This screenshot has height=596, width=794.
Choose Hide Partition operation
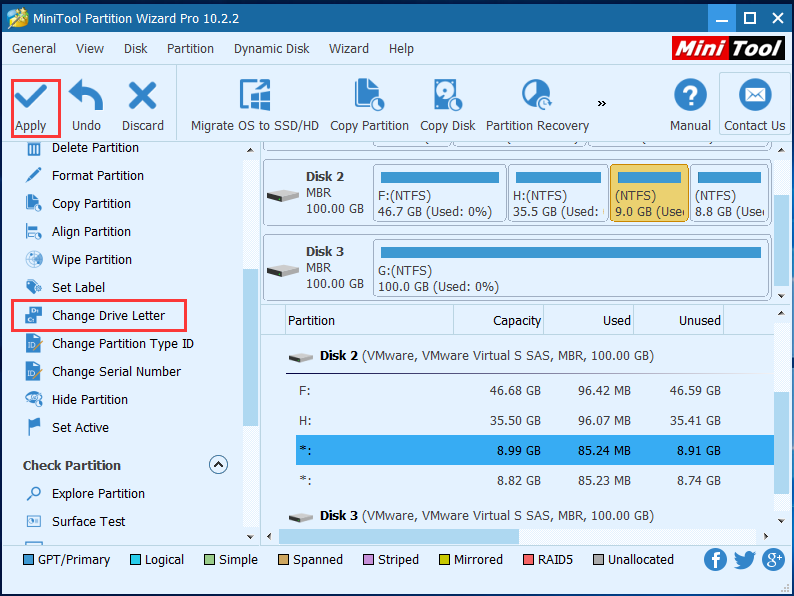[x=90, y=399]
